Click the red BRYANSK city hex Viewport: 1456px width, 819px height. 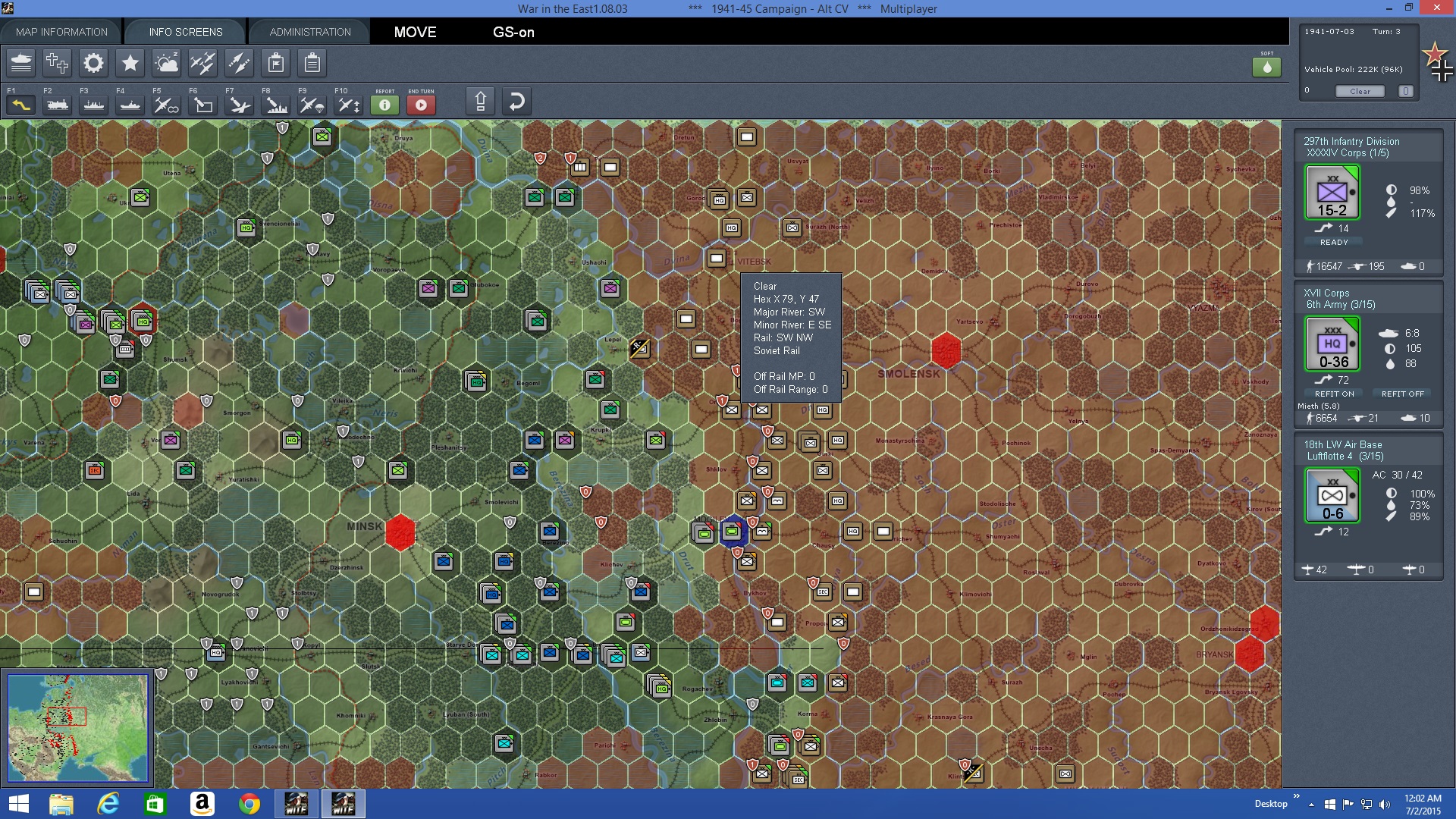point(1249,653)
